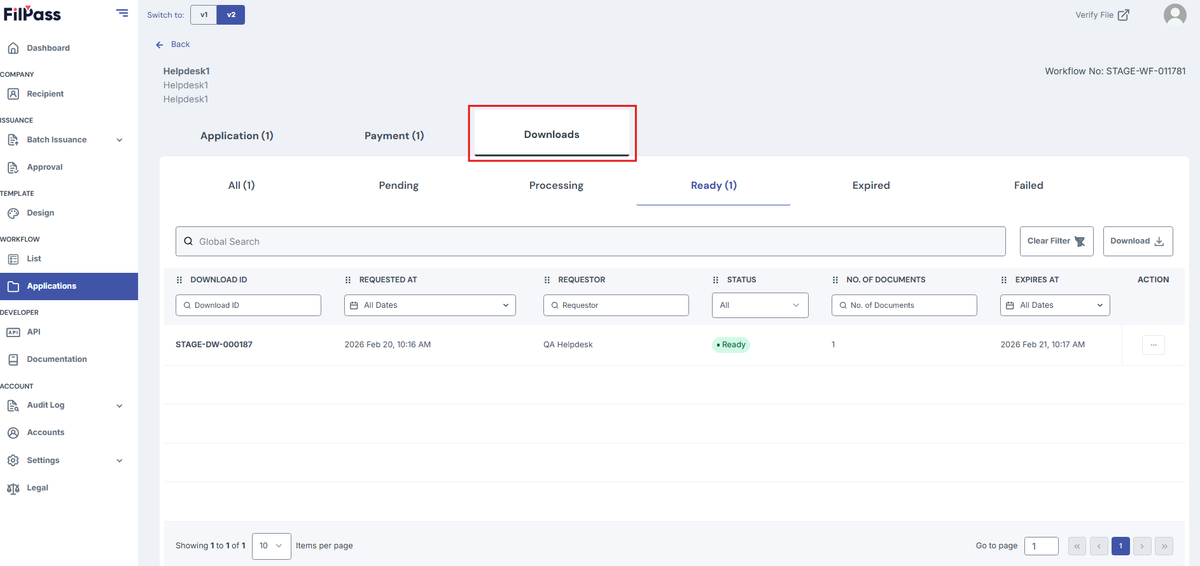Click the Design palette icon
This screenshot has width=1200, height=566.
(13, 213)
